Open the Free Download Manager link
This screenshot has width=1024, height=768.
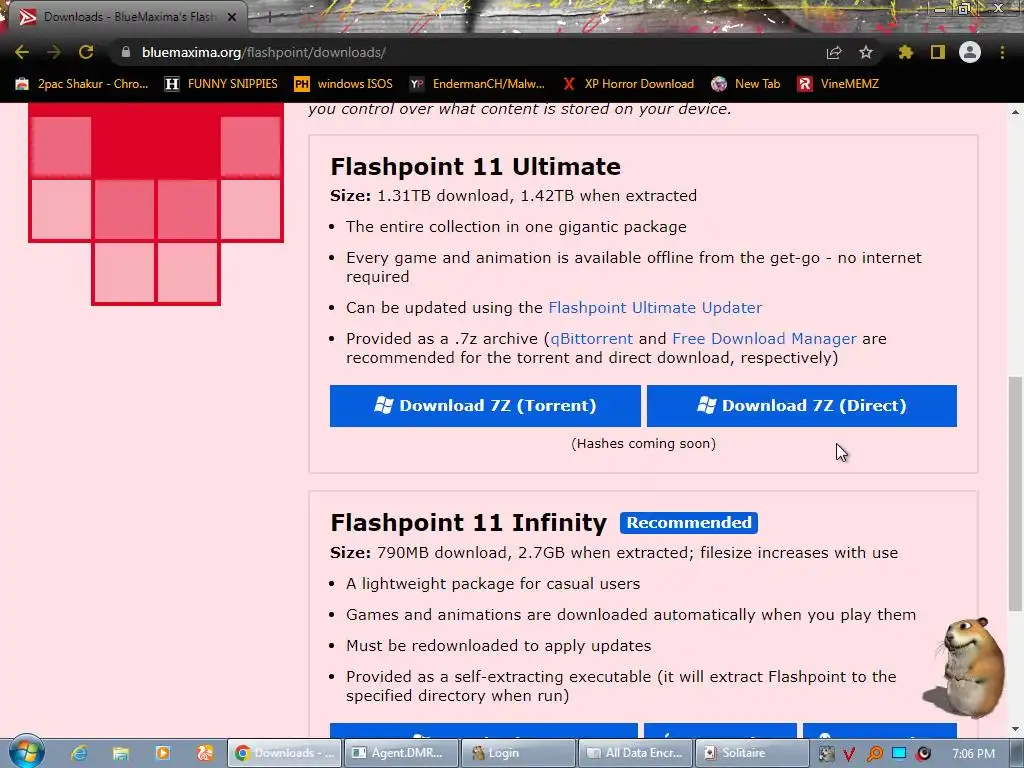coord(764,339)
